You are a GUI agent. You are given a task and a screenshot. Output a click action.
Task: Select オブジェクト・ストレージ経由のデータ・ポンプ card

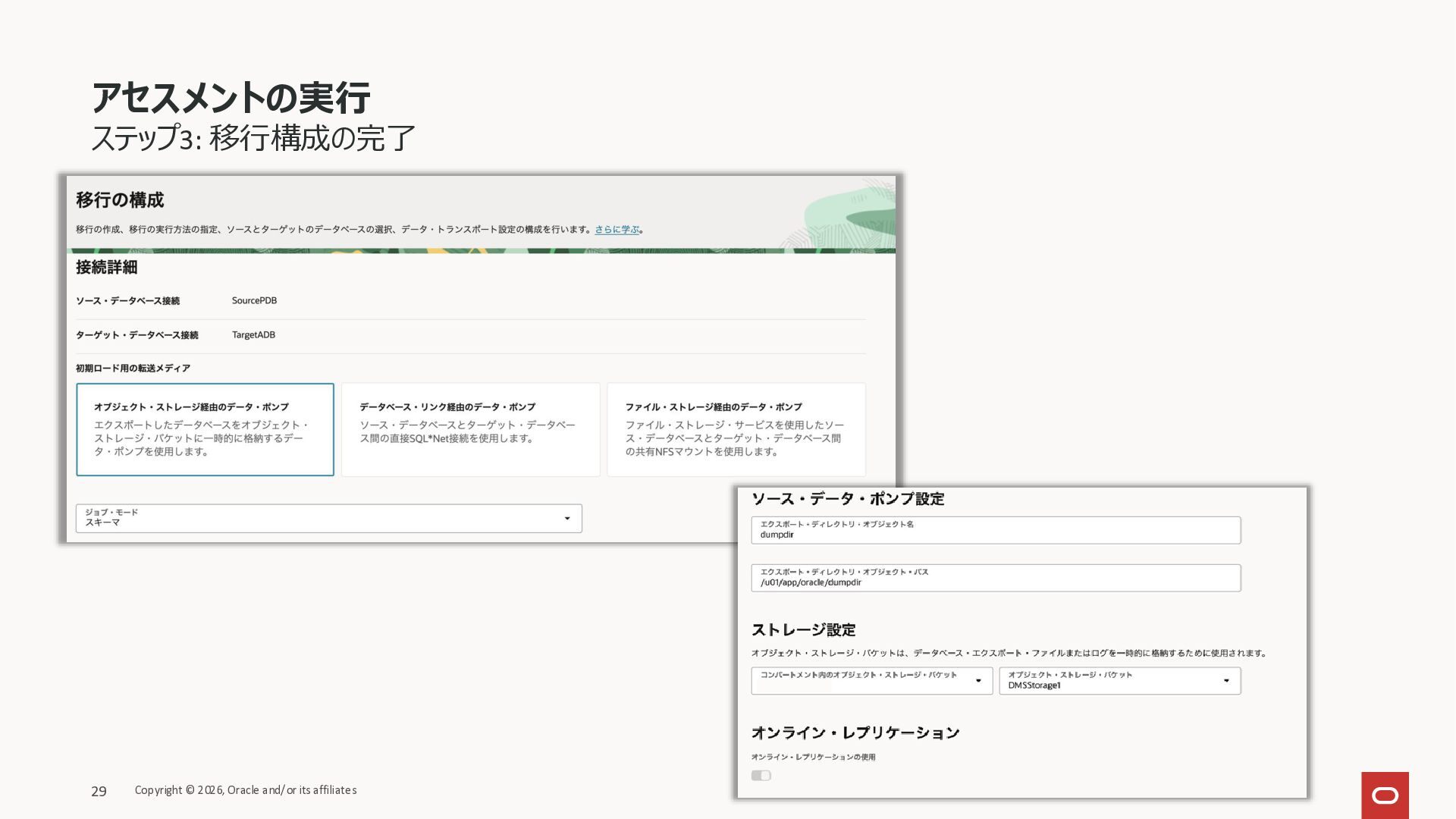point(205,429)
